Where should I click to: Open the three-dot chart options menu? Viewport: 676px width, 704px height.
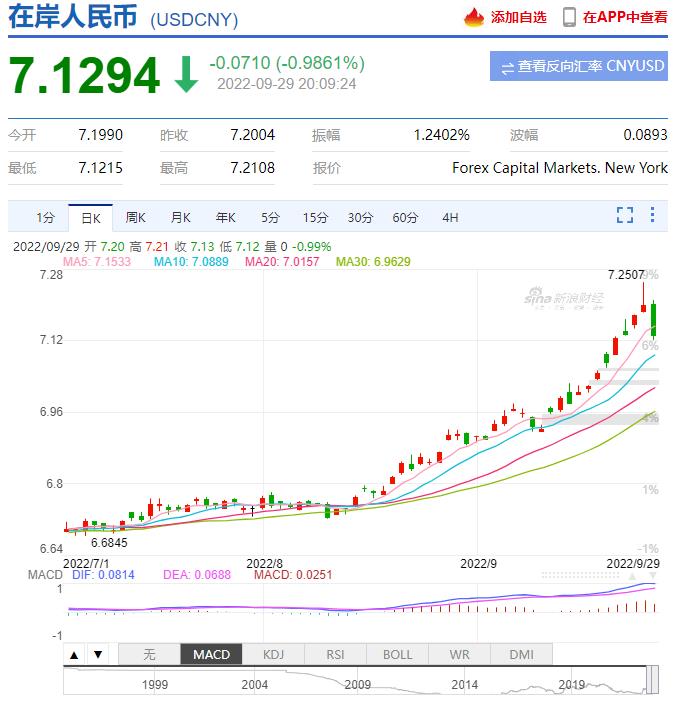click(x=652, y=215)
